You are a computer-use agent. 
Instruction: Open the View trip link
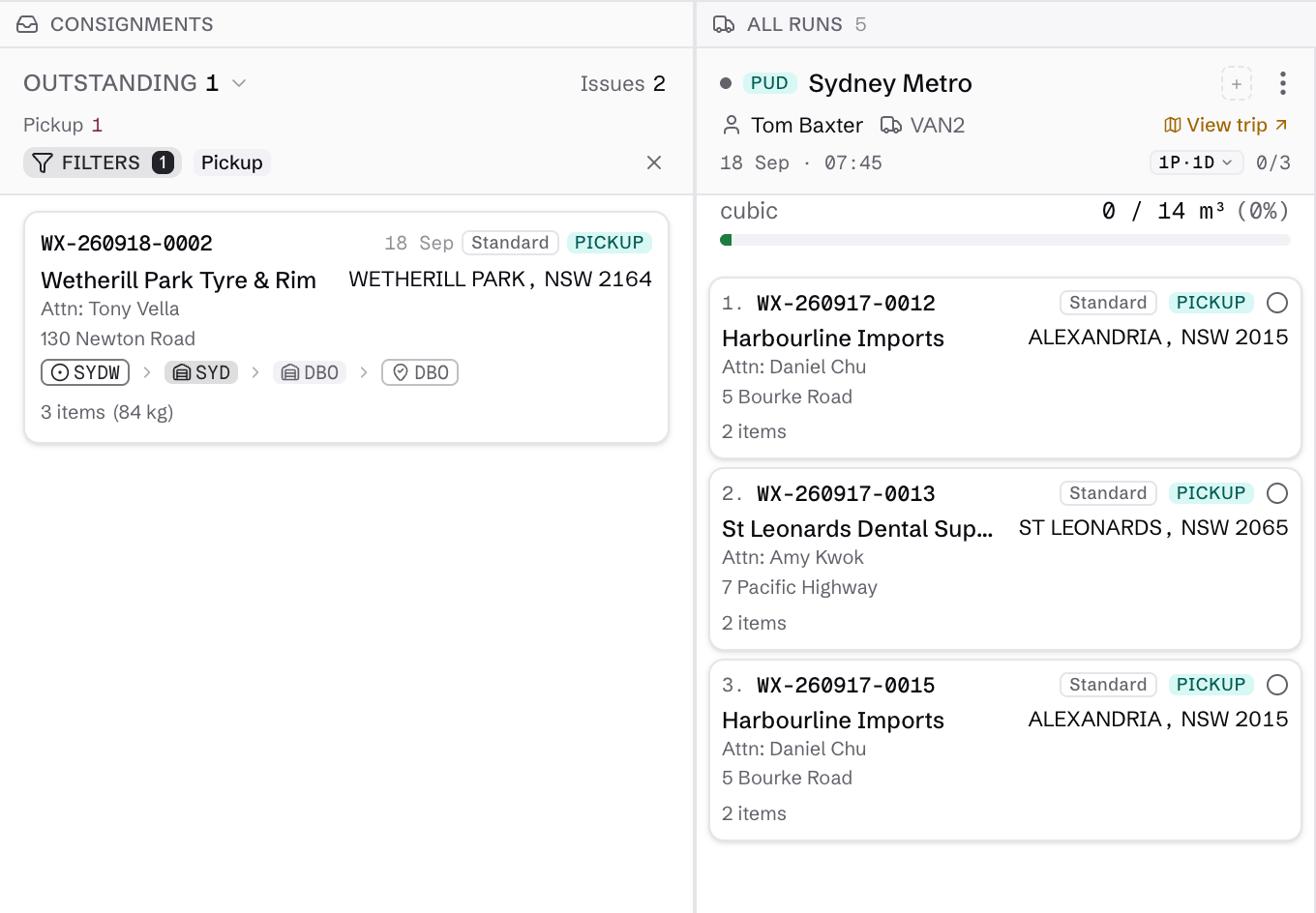[1226, 125]
